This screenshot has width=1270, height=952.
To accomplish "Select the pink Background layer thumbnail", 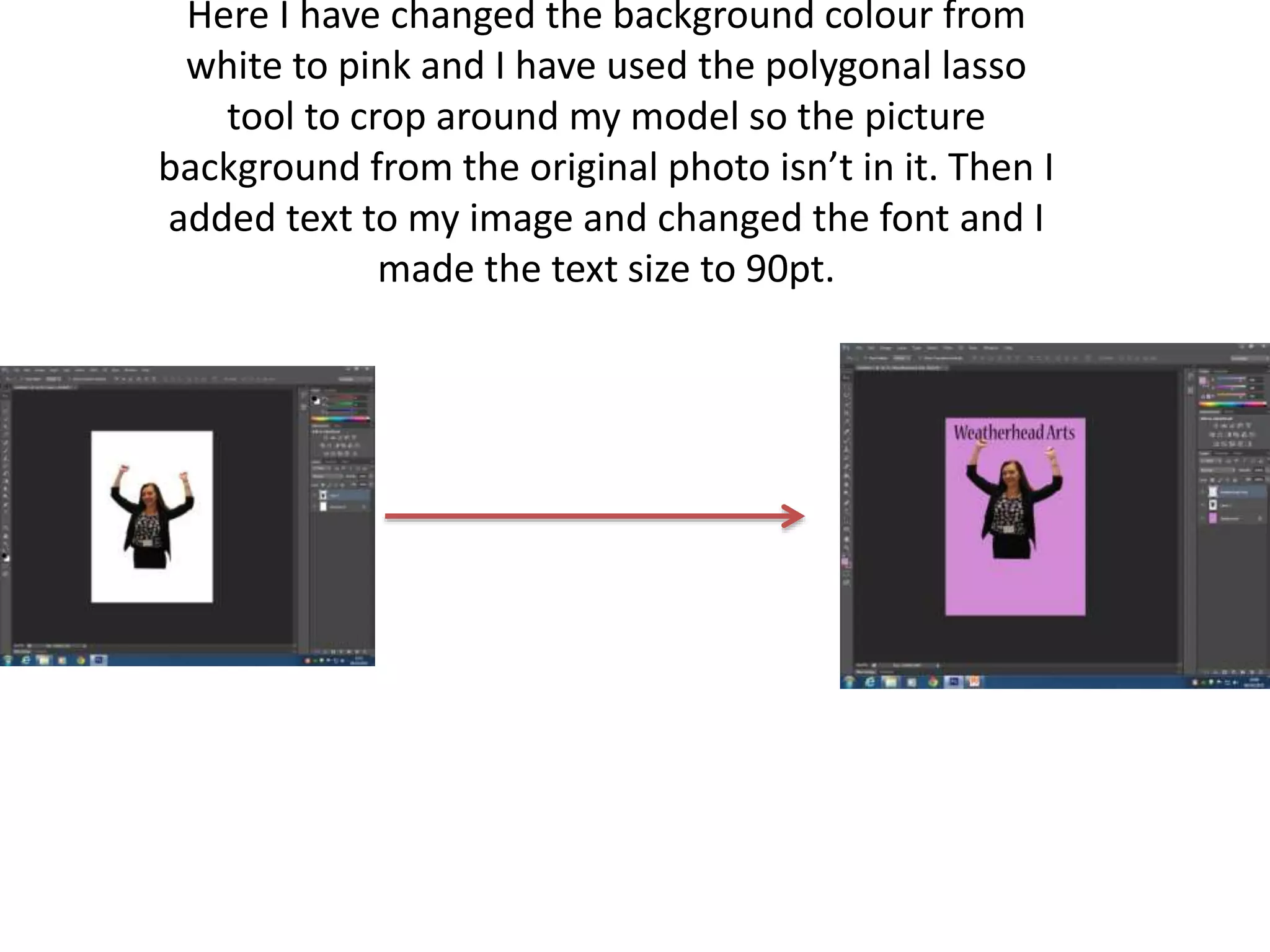I will [1213, 519].
